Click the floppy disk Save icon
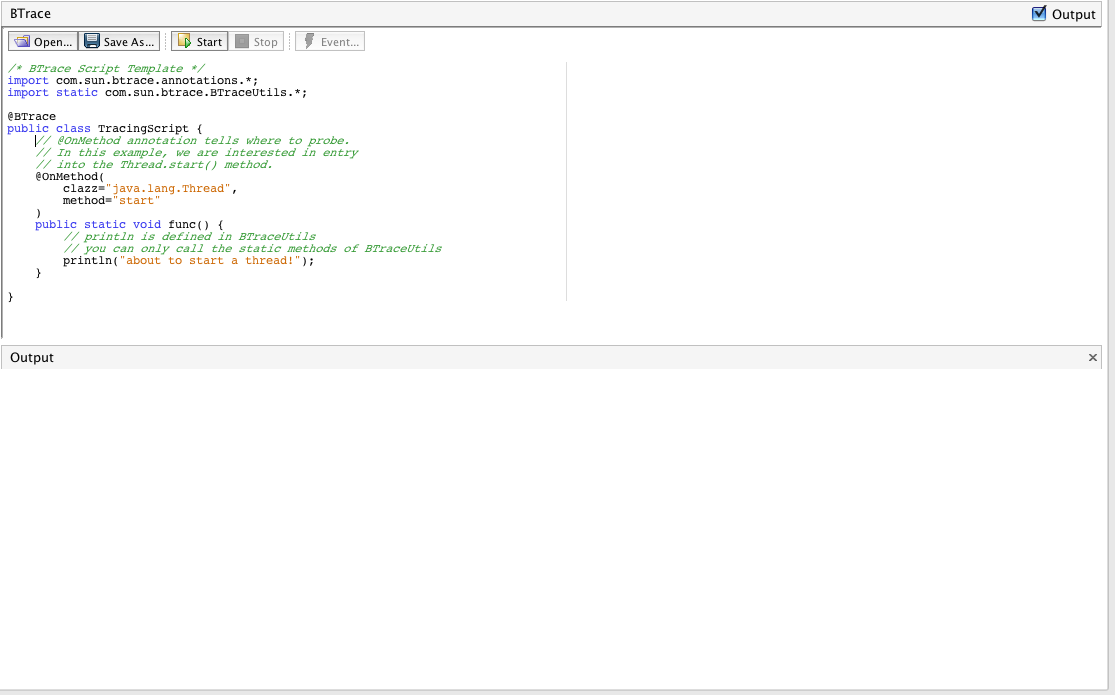The image size is (1115, 695). (x=92, y=41)
